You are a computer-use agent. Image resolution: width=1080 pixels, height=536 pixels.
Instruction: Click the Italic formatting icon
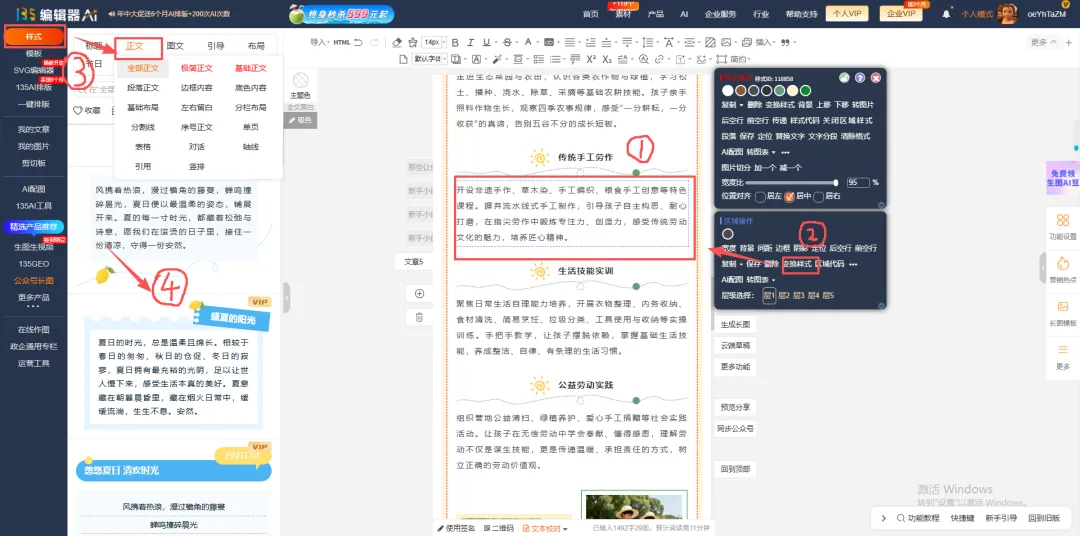point(470,43)
